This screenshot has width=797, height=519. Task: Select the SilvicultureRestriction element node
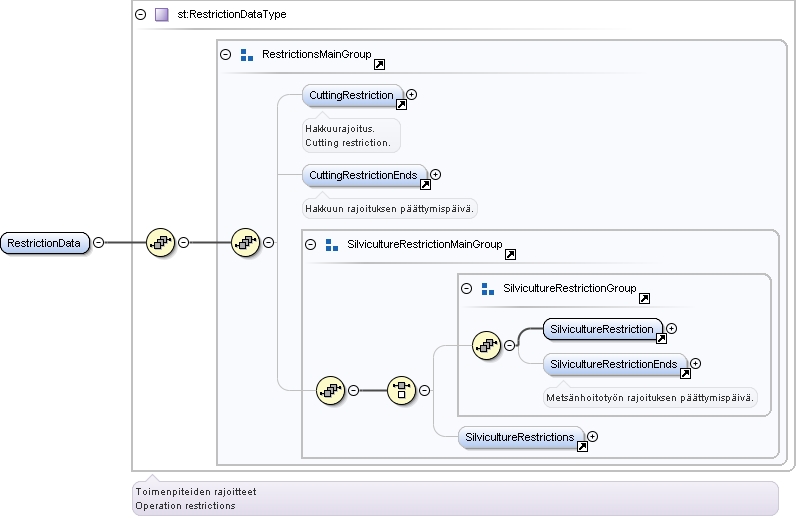click(603, 329)
